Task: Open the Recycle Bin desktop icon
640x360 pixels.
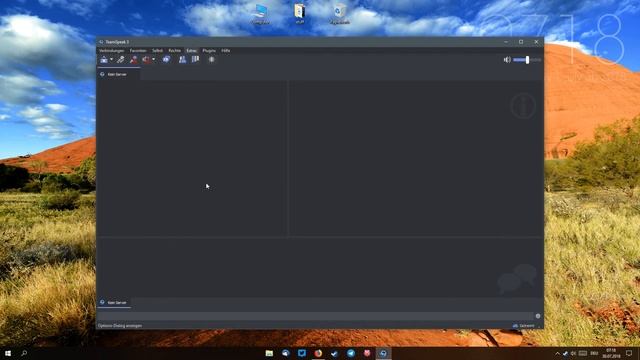Action: tap(339, 14)
